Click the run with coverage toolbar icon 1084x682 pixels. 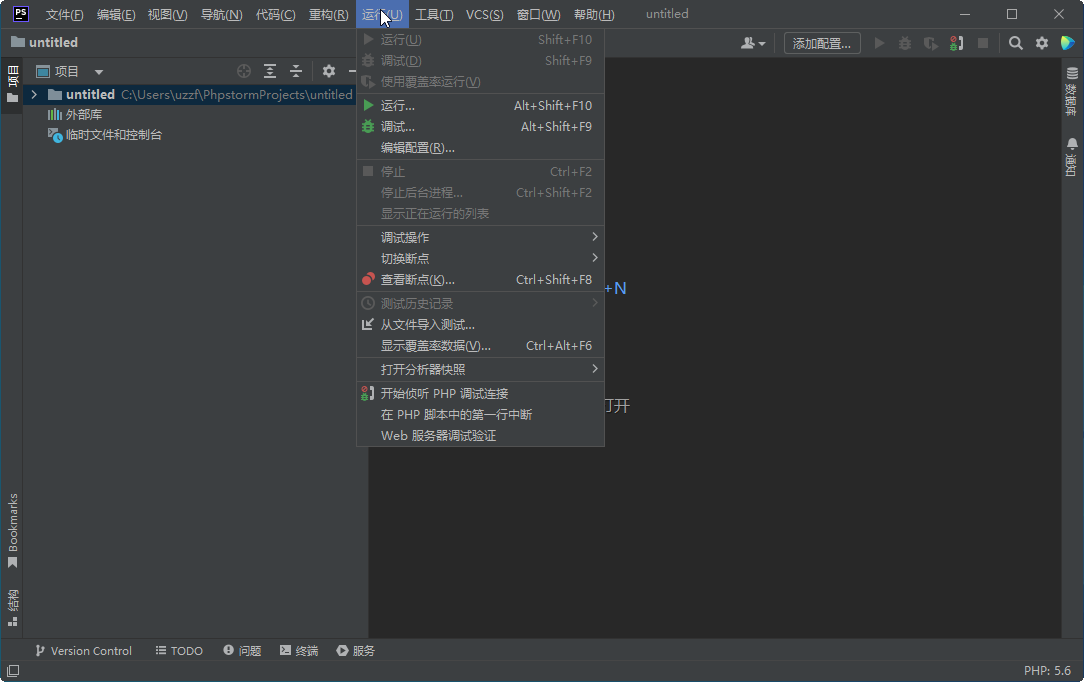931,44
